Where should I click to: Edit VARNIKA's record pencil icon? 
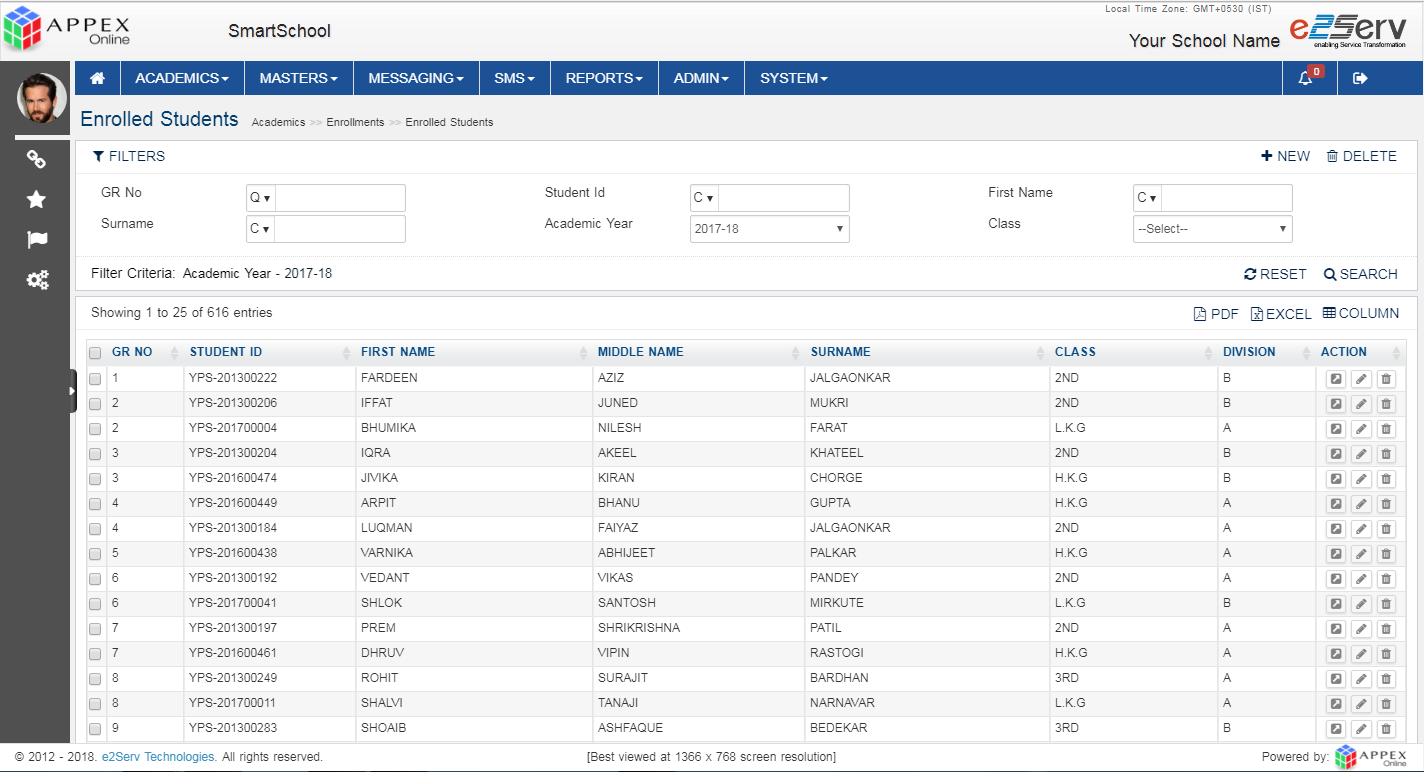click(x=1361, y=554)
